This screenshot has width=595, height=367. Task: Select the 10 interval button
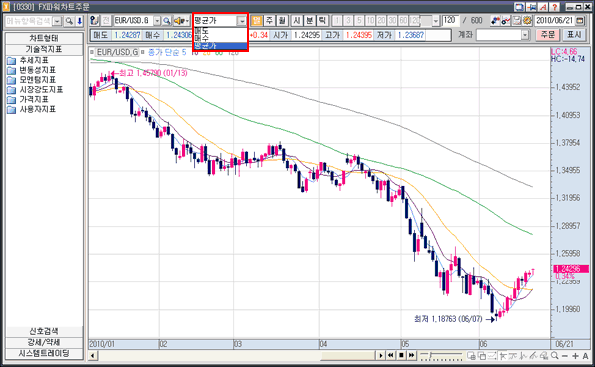point(370,20)
